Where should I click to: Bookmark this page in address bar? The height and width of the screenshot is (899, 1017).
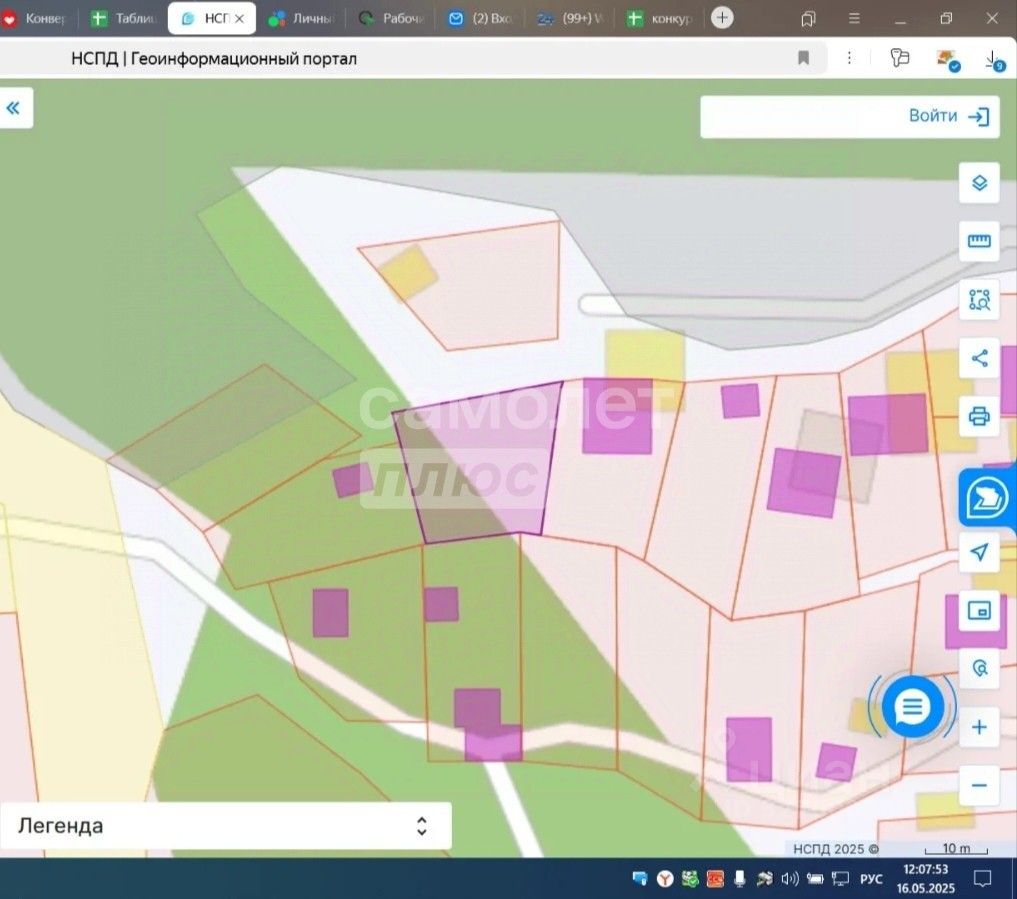tap(804, 58)
